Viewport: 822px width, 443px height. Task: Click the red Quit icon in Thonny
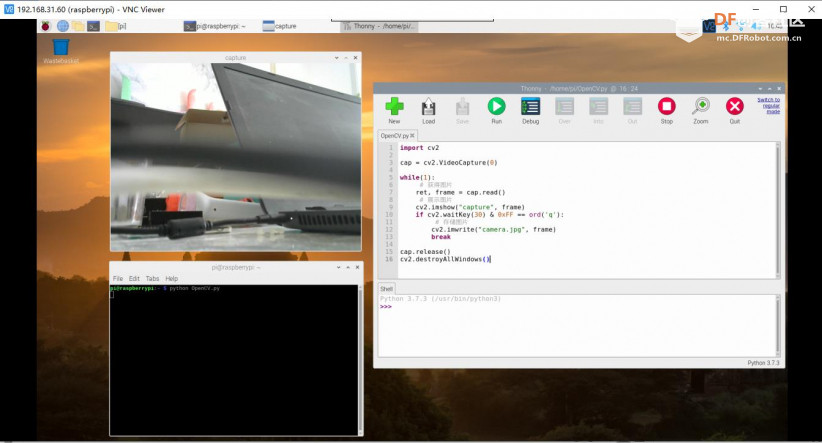pyautogui.click(x=735, y=106)
